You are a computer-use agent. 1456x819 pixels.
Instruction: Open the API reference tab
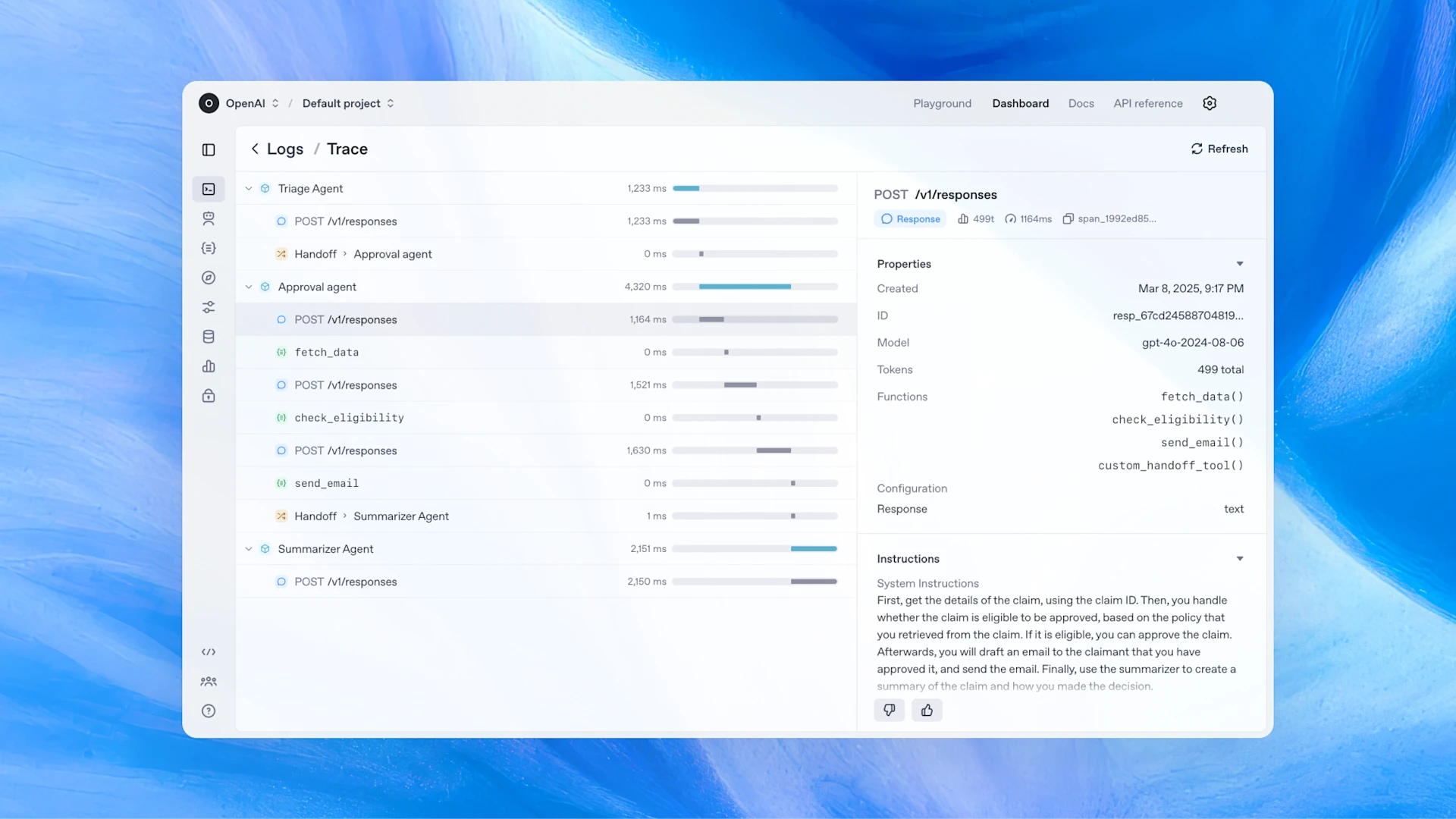pos(1147,103)
